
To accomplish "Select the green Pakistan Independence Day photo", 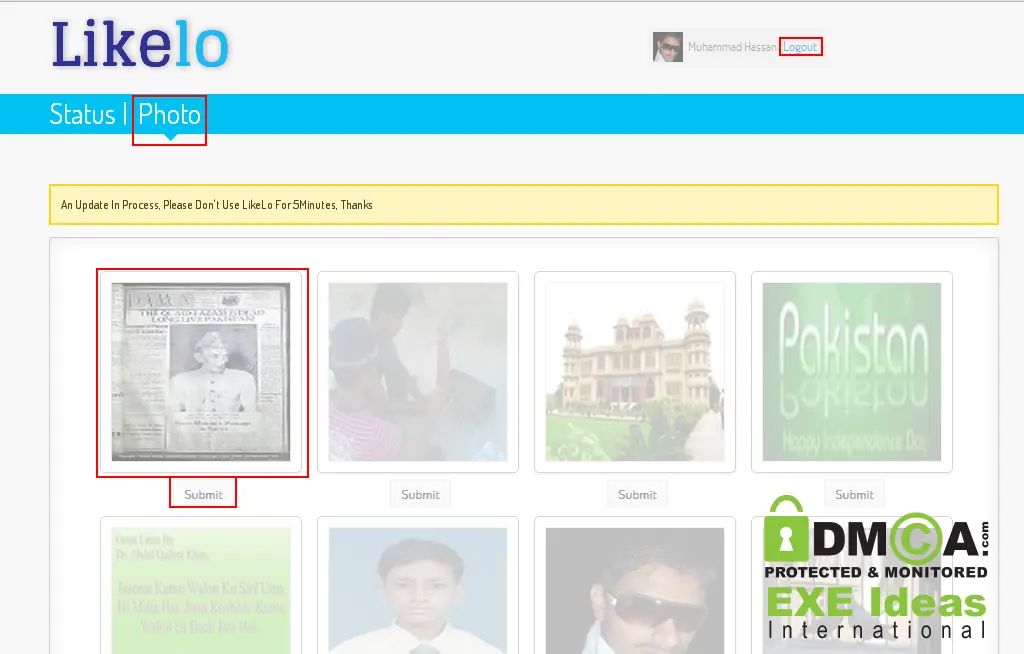I will click(x=852, y=372).
